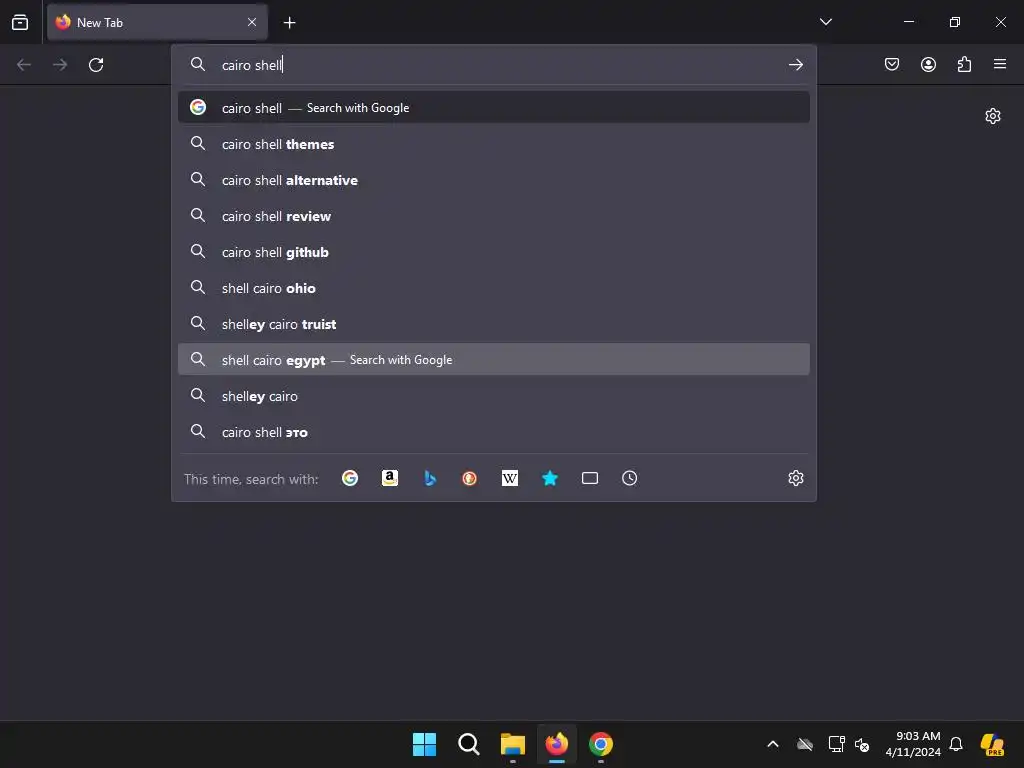Open the OneDrive cloud tray icon
This screenshot has width=1024, height=768.
pyautogui.click(x=805, y=744)
